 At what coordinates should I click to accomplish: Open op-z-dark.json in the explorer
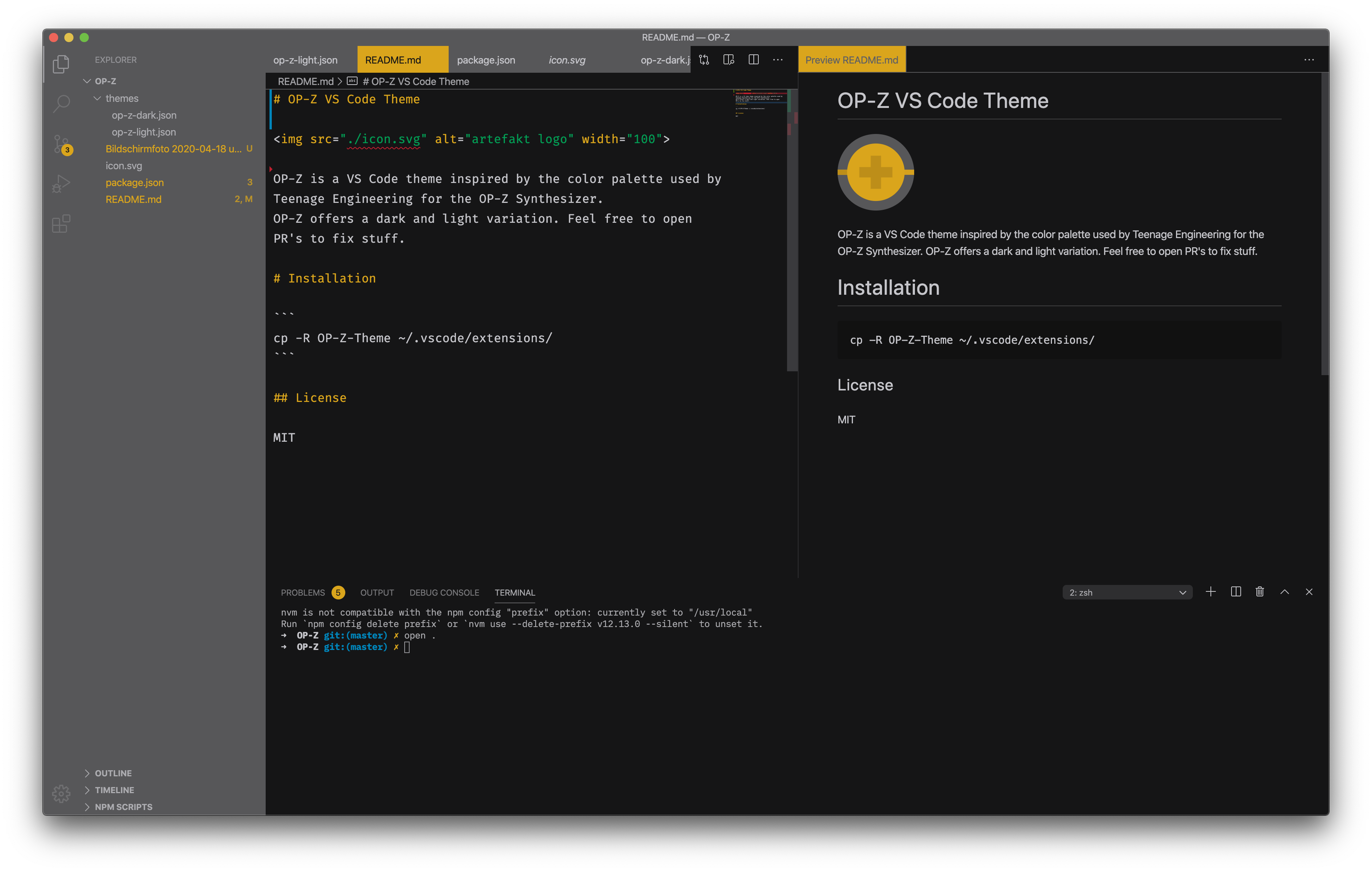pyautogui.click(x=144, y=115)
